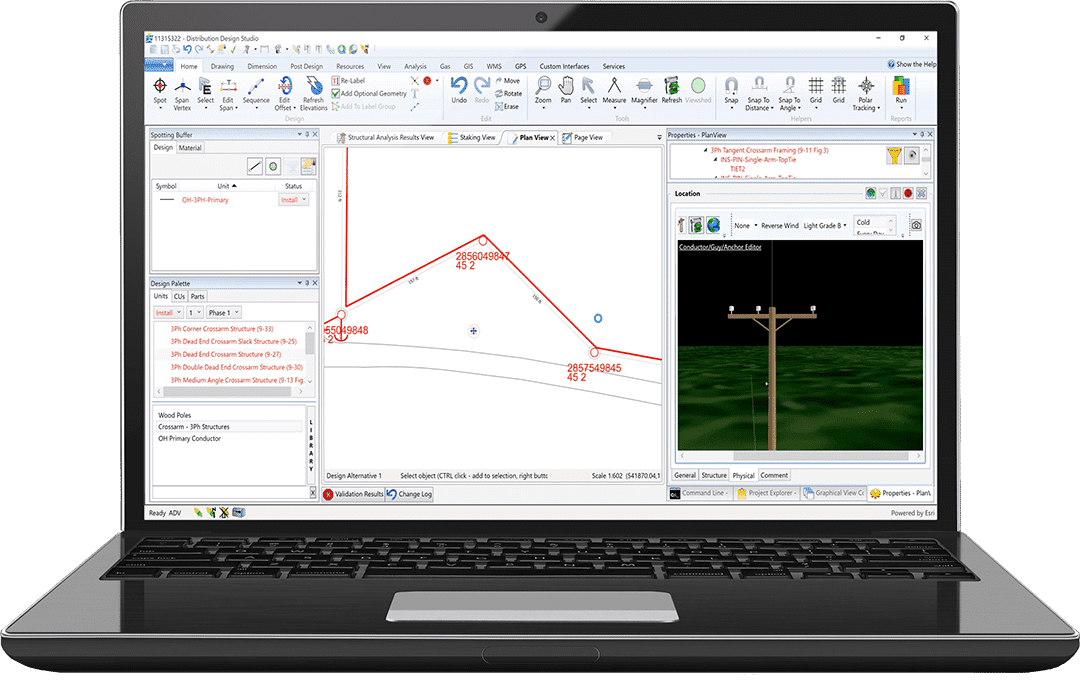Select Wood Poles library category
The width and height of the screenshot is (1080, 690).
175,415
